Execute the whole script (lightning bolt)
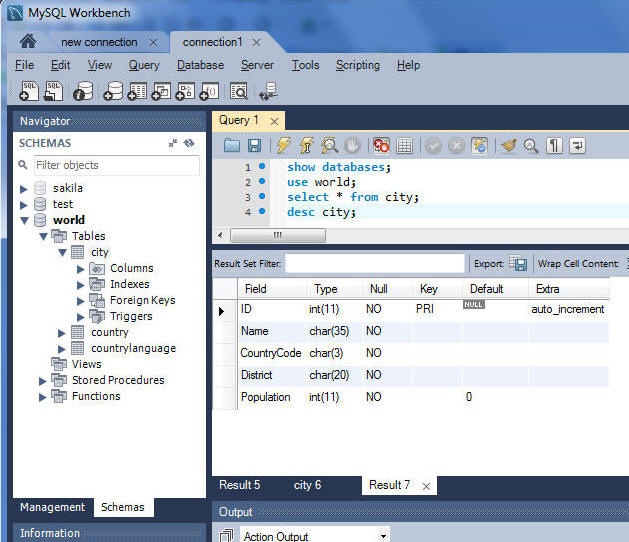This screenshot has height=542, width=629. click(284, 146)
